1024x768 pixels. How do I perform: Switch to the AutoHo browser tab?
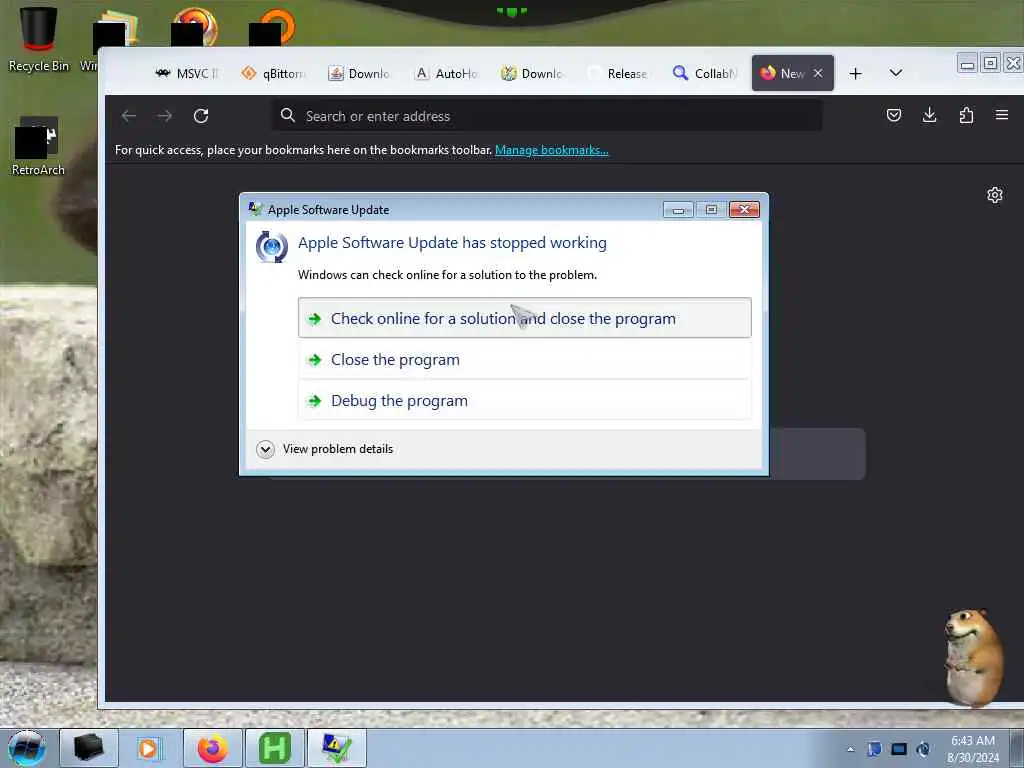point(446,74)
